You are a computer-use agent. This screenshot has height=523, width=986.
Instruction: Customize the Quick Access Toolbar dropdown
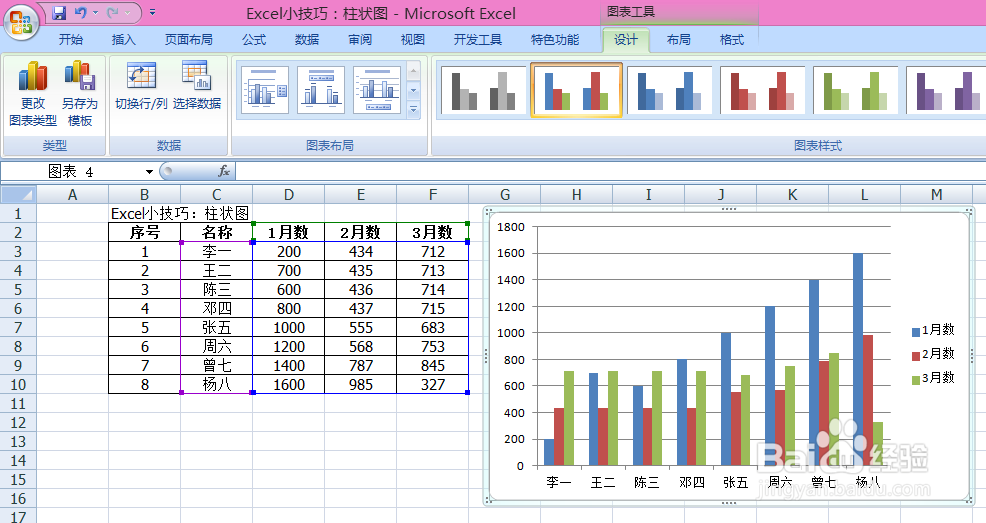click(x=152, y=13)
